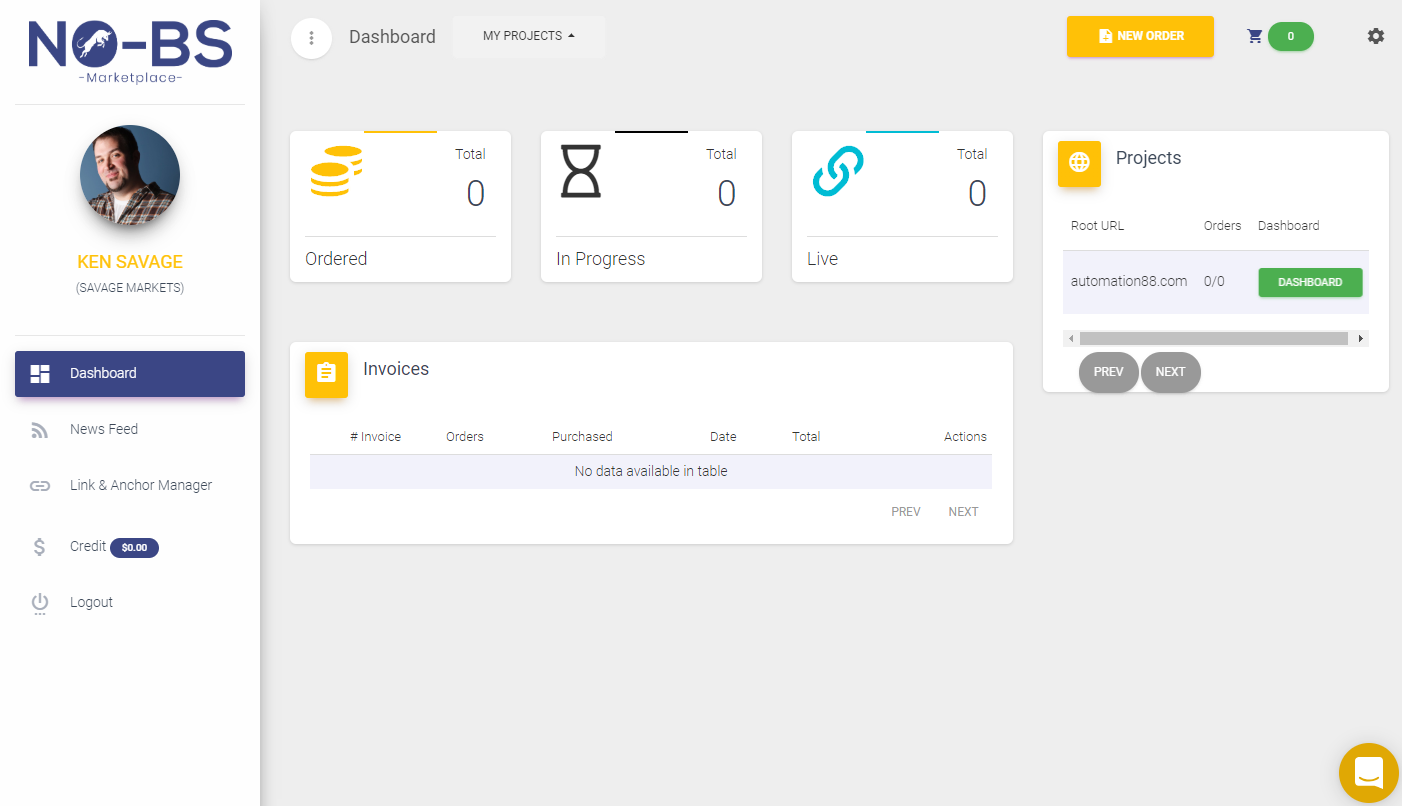Click the News Feed RSS icon

(40, 430)
